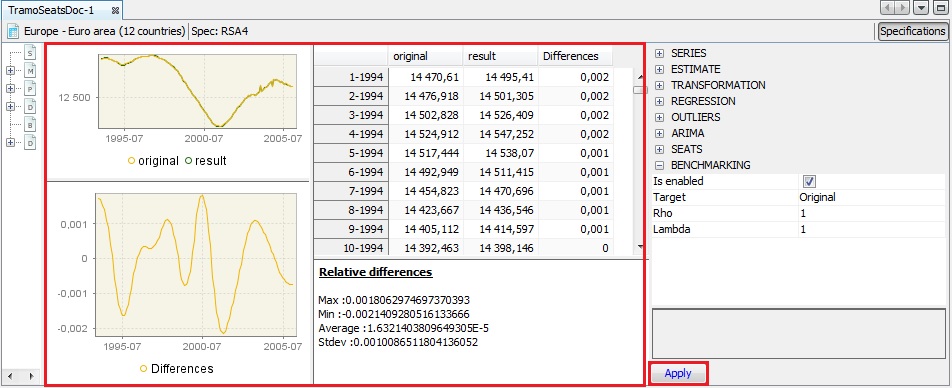Click the scroll-tabs-left arrow at top right
The height and width of the screenshot is (388, 952).
[x=888, y=8]
